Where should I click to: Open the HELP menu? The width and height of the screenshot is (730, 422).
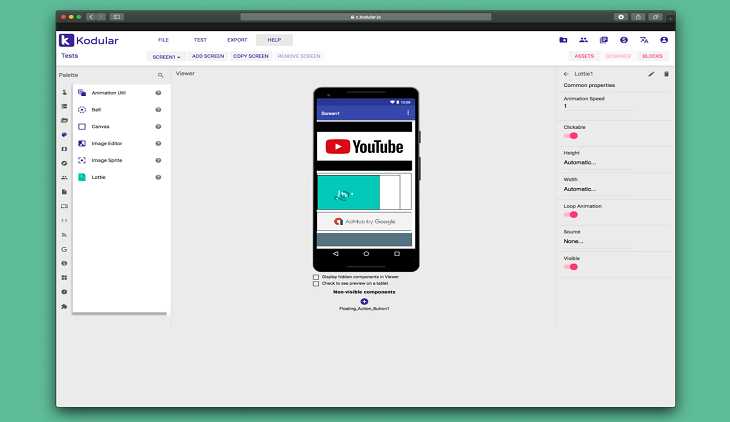(274, 40)
